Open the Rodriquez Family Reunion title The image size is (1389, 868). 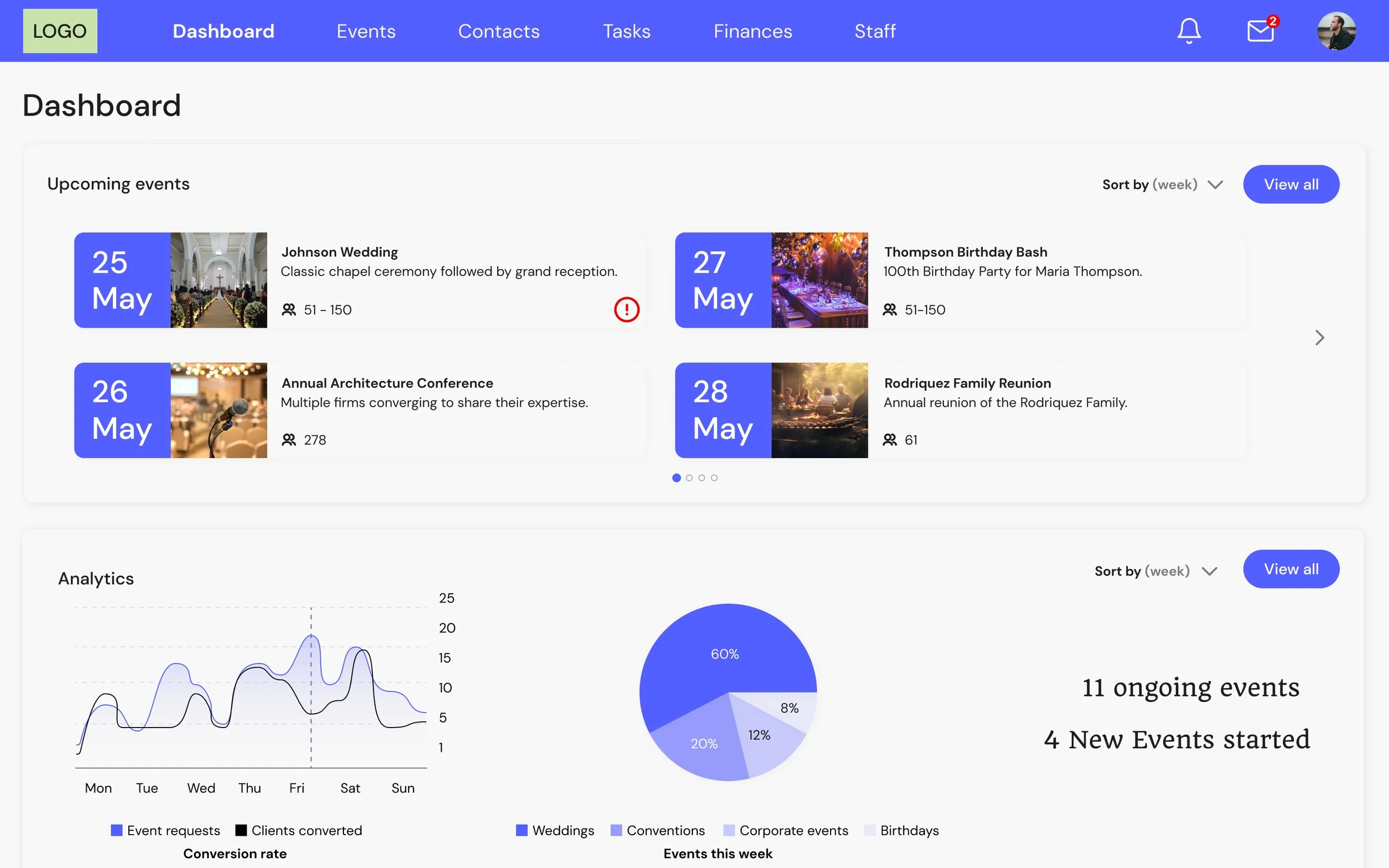pos(967,383)
